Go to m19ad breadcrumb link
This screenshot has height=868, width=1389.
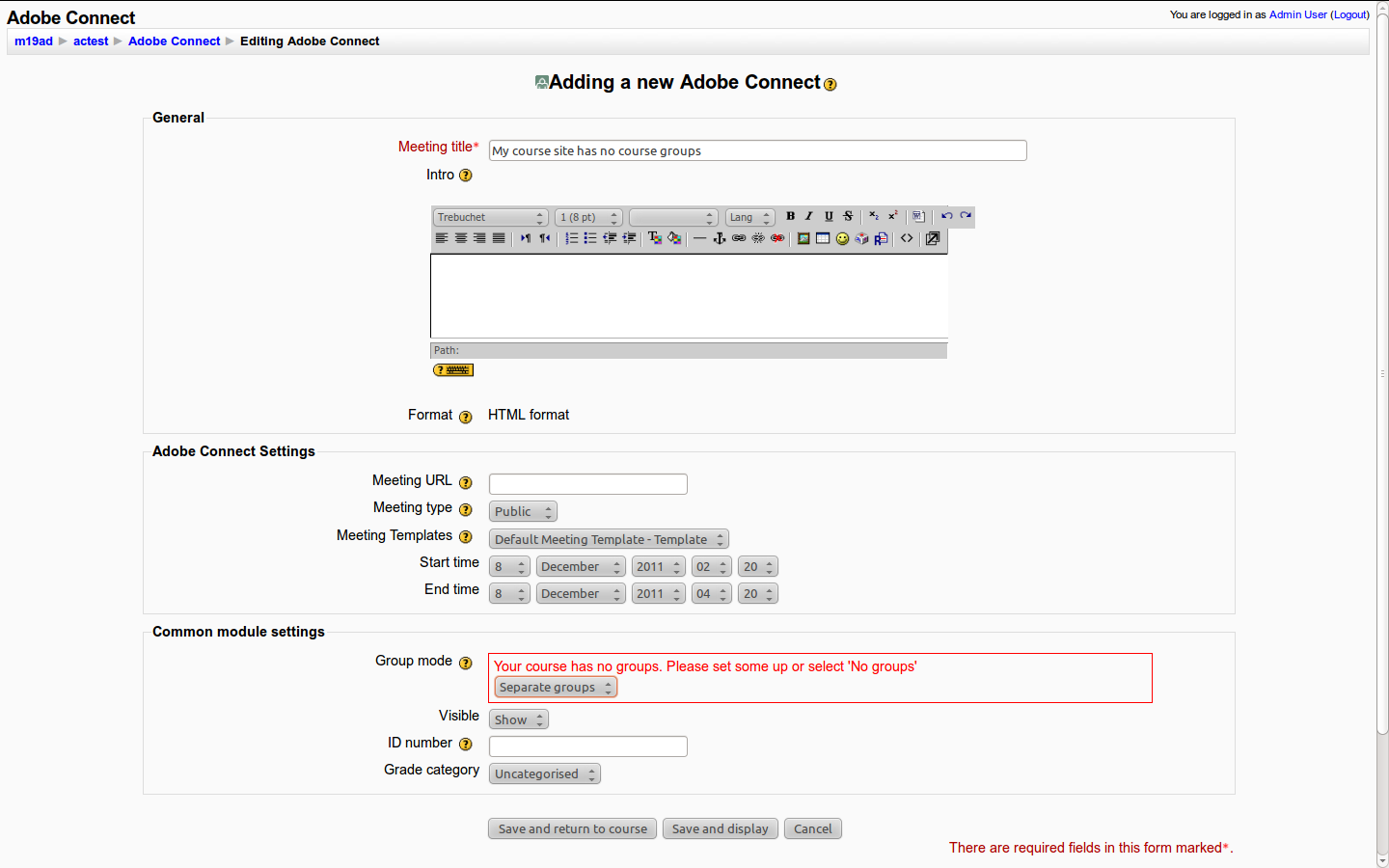click(34, 41)
